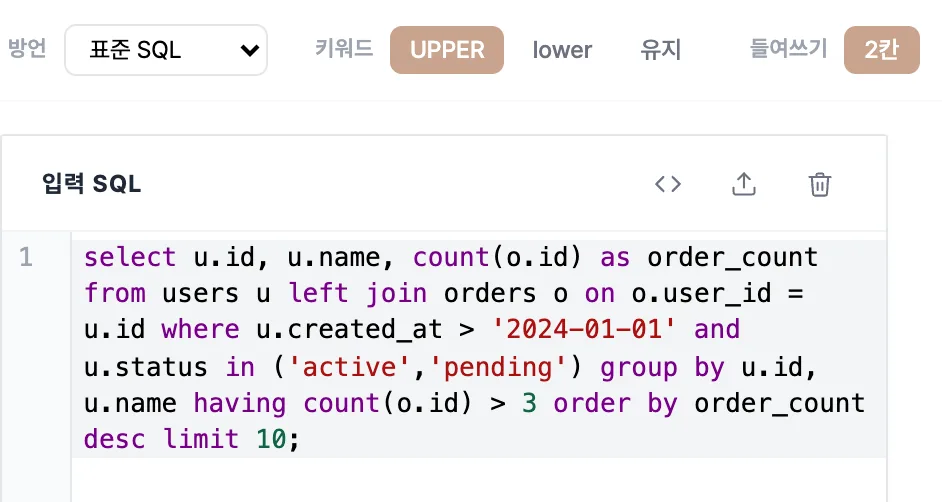Select UPPER keyword case option
The width and height of the screenshot is (942, 502).
[447, 50]
